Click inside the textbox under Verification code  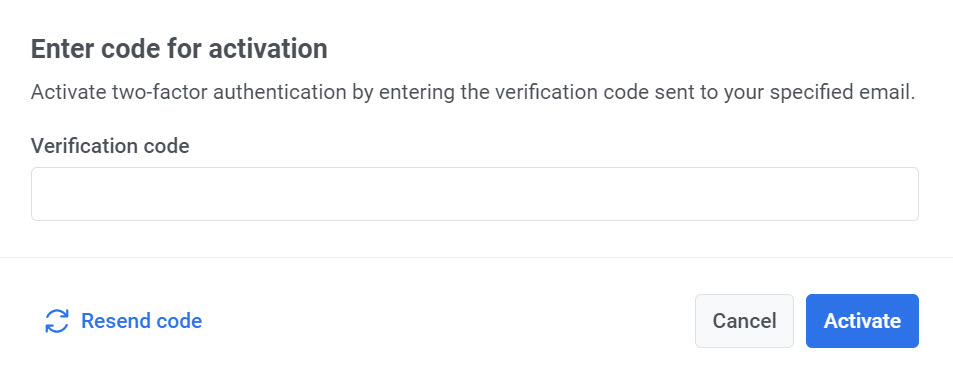tap(475, 194)
